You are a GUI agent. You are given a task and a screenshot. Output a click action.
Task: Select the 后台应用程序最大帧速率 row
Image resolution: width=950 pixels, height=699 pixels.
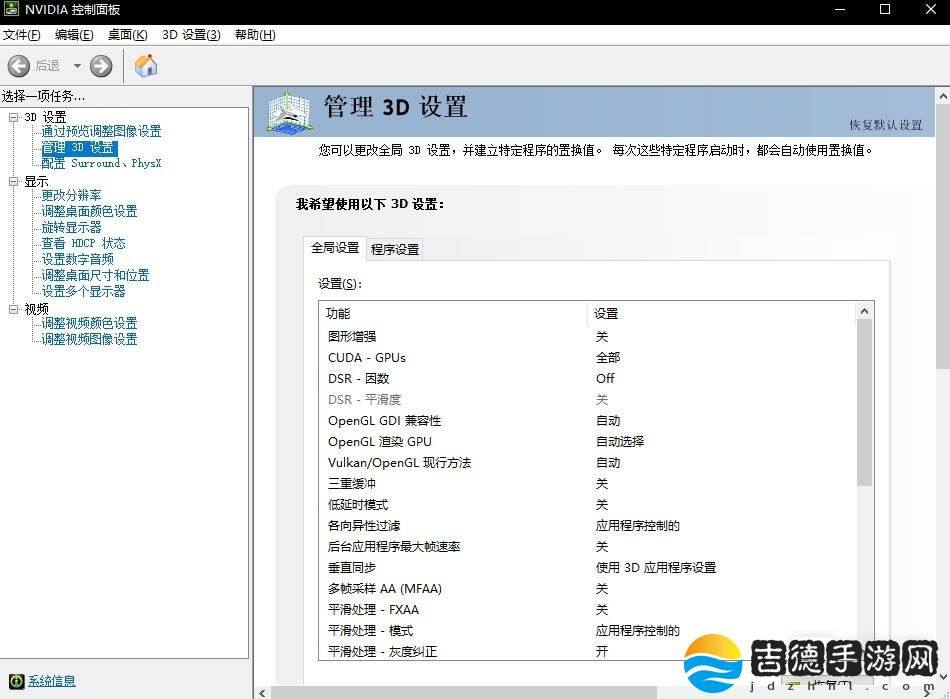[588, 546]
